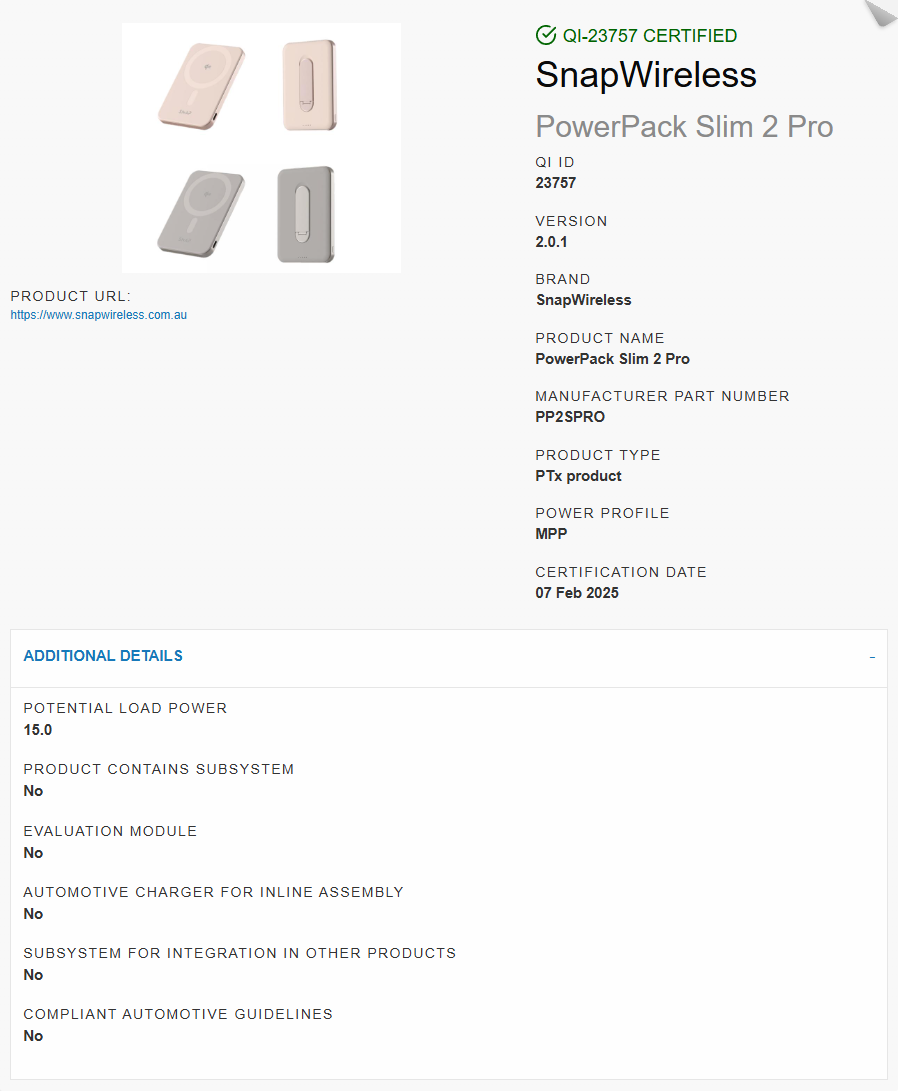
Task: Select the part number PP2SPRO
Action: pos(570,417)
